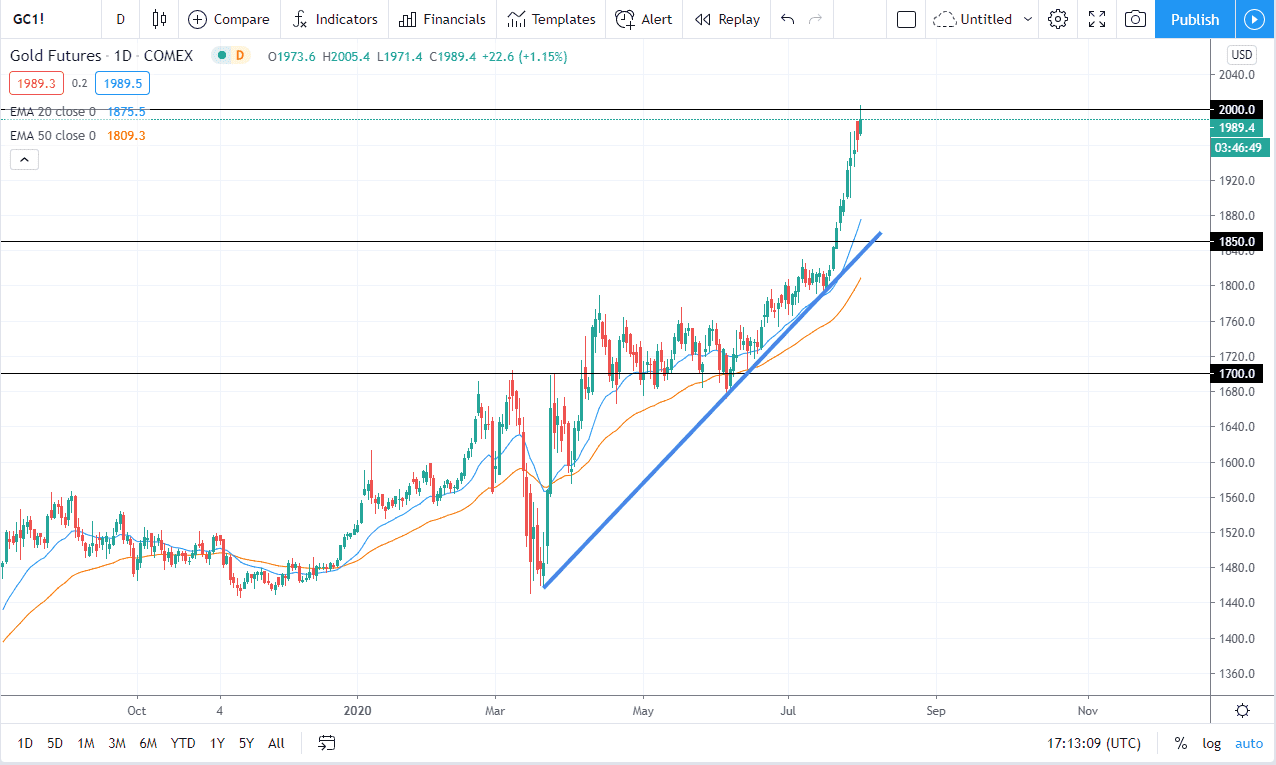The width and height of the screenshot is (1276, 765).
Task: Click the undo arrow
Action: point(788,19)
